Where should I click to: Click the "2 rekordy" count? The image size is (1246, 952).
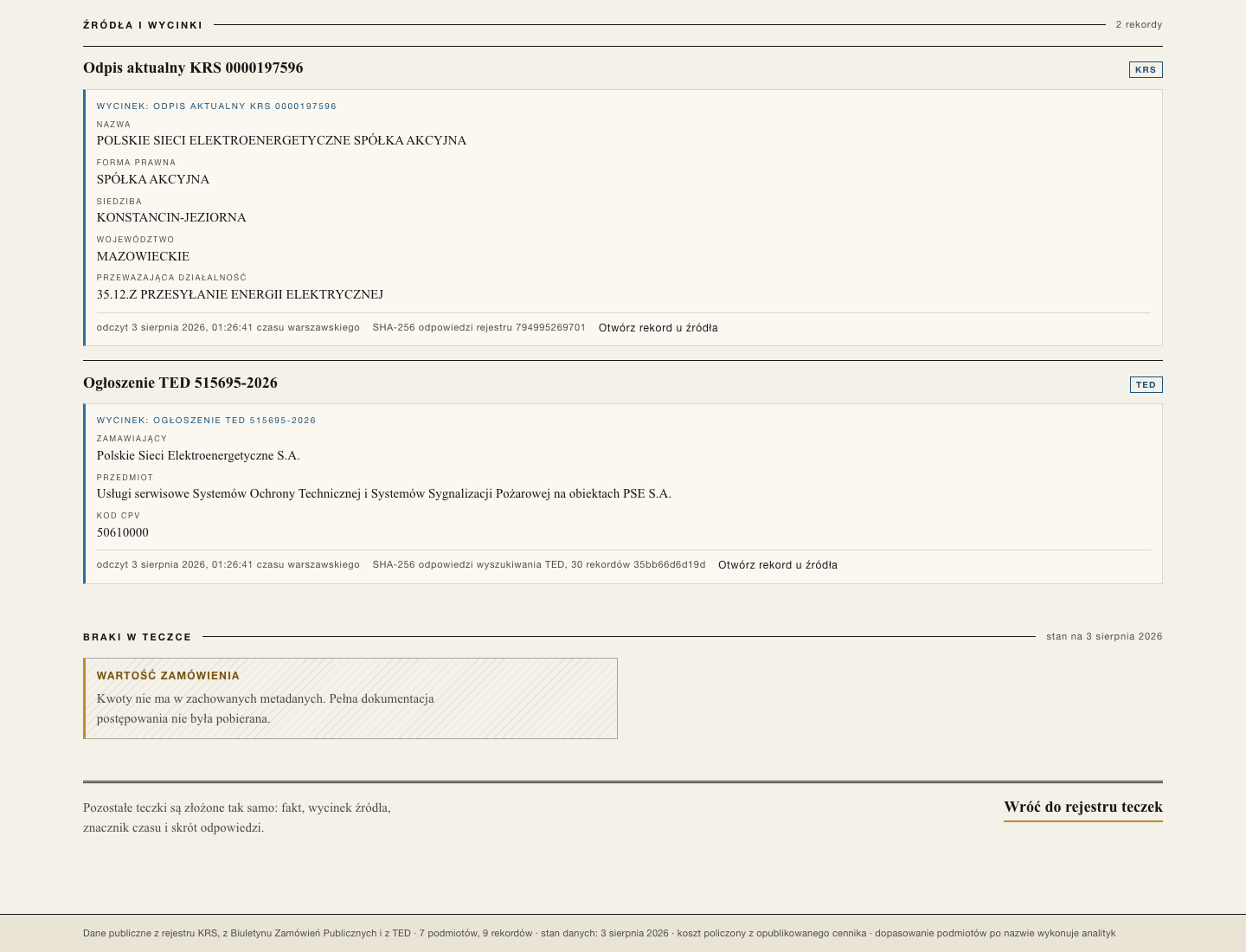tap(1139, 25)
